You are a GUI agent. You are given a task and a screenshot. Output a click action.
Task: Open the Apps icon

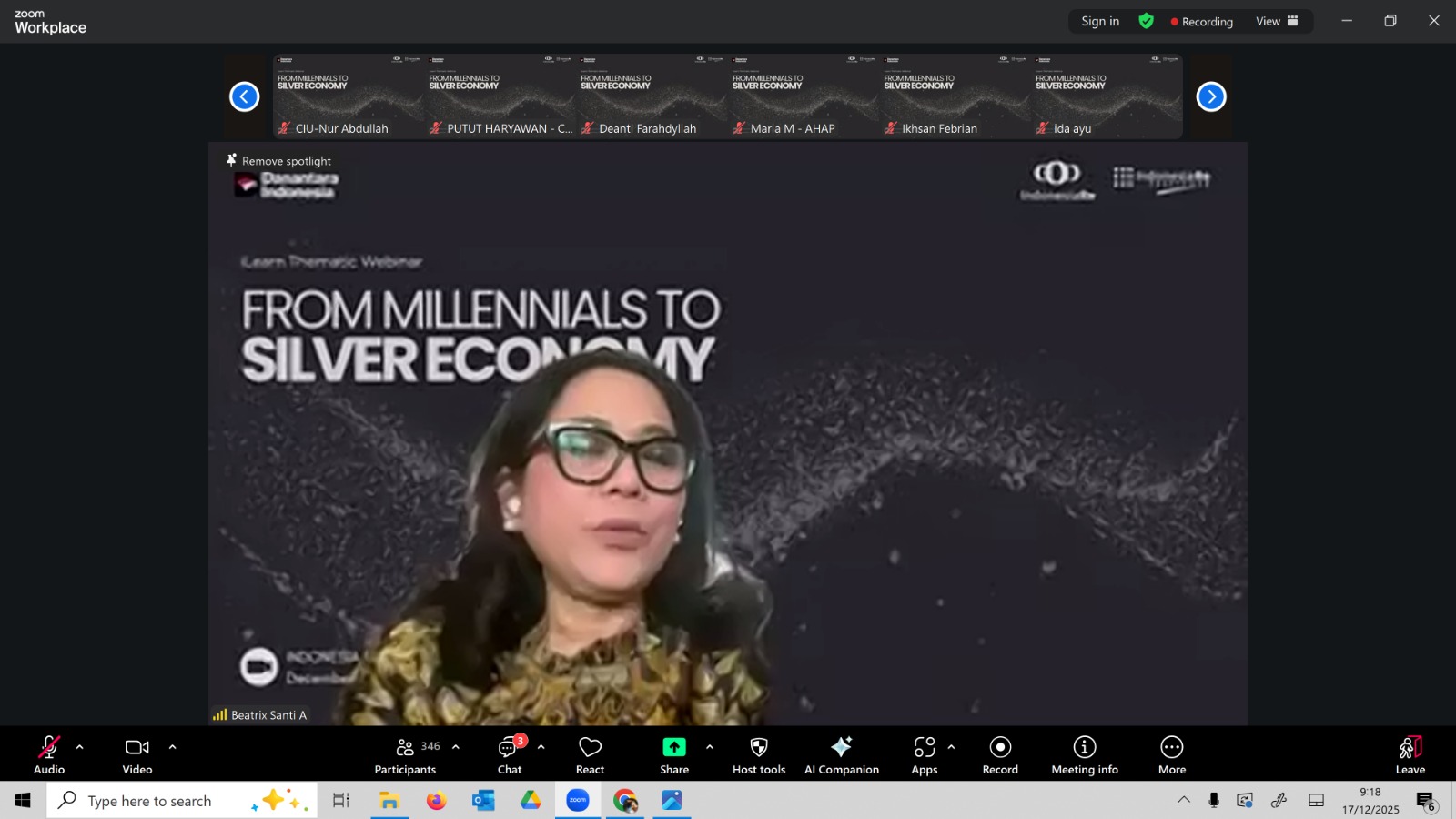[924, 747]
